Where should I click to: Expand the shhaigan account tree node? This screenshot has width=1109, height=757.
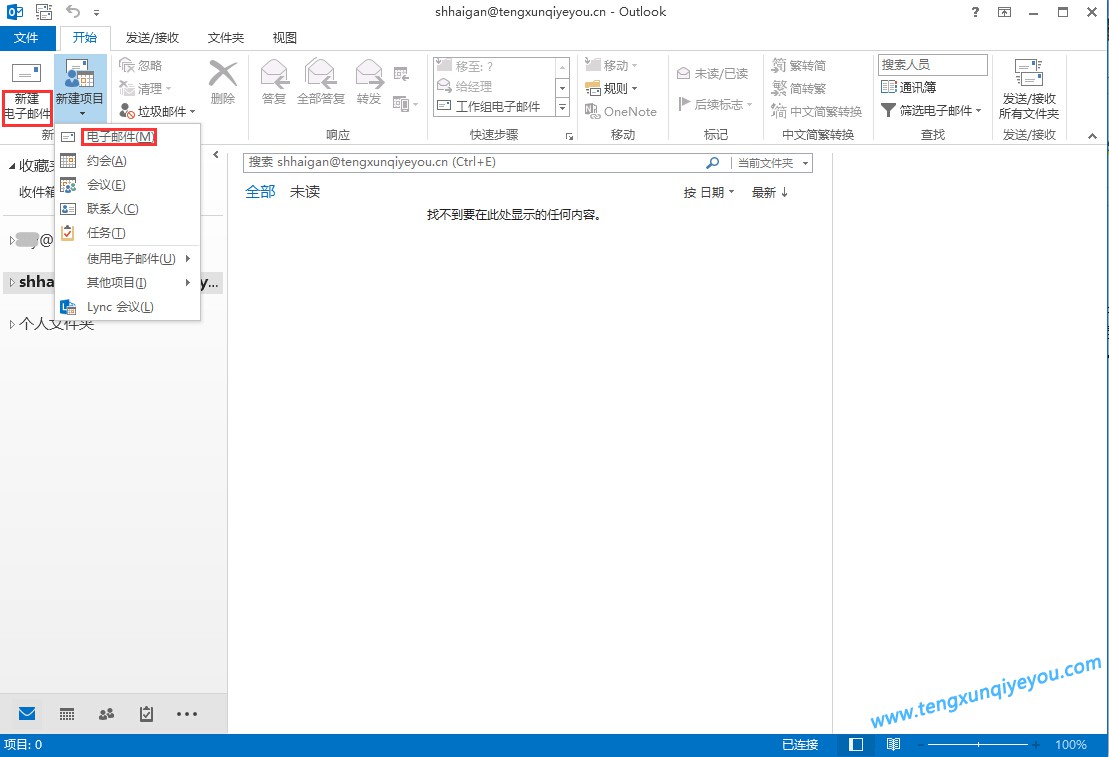(x=12, y=283)
